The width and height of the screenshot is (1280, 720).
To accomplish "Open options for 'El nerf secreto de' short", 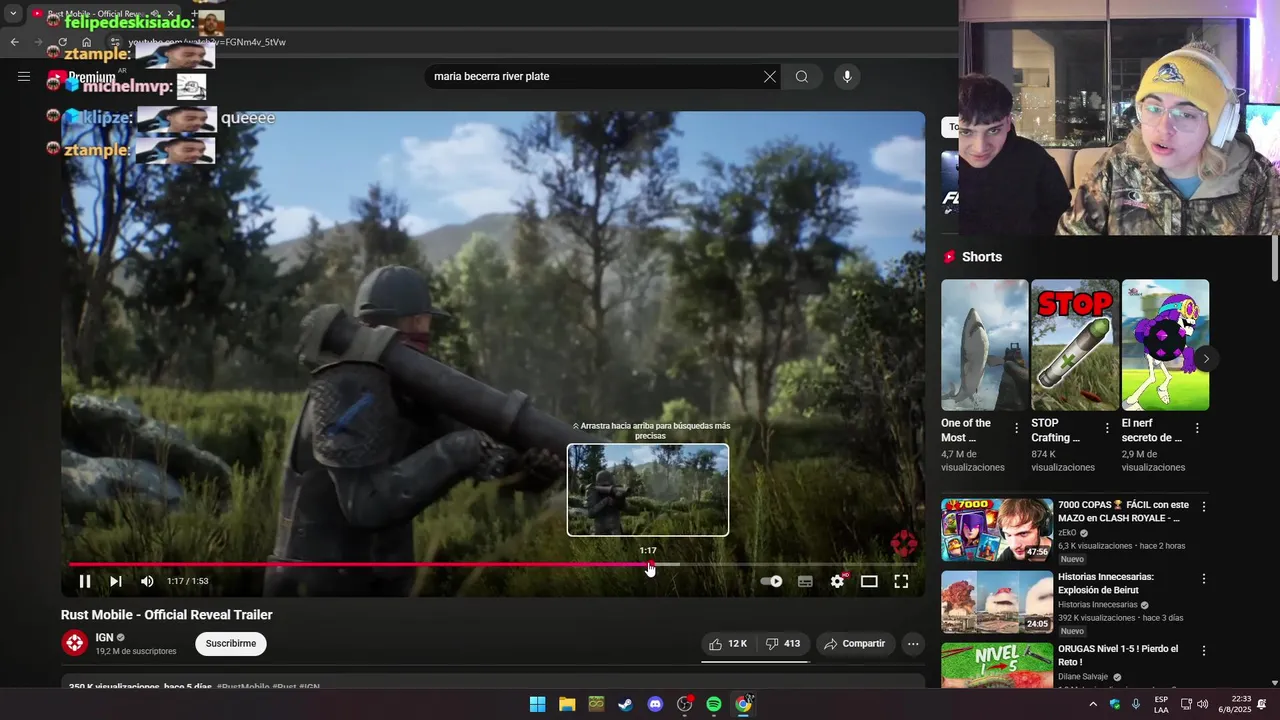I will (x=1197, y=428).
